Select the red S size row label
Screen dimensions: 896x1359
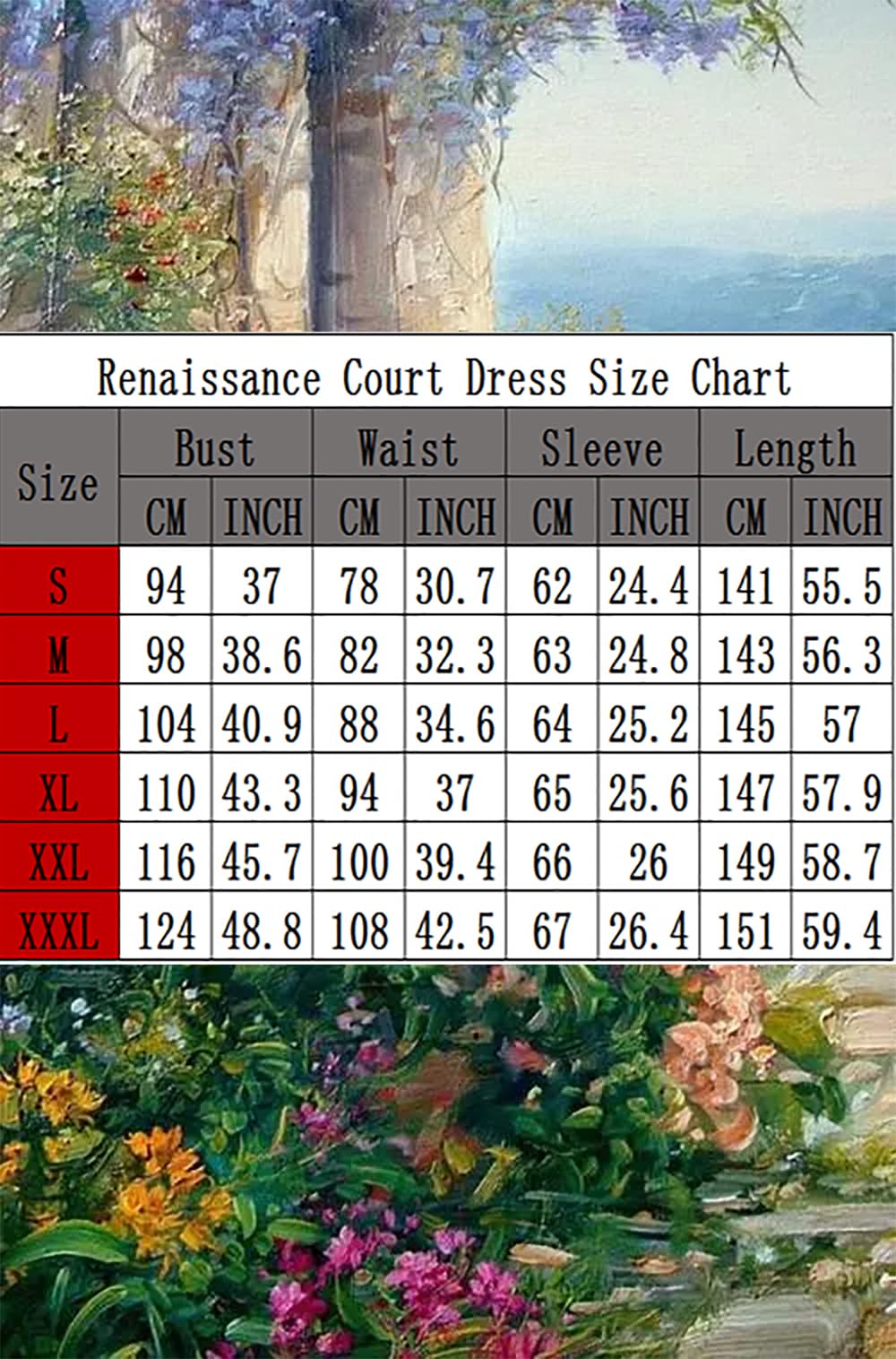click(x=59, y=585)
